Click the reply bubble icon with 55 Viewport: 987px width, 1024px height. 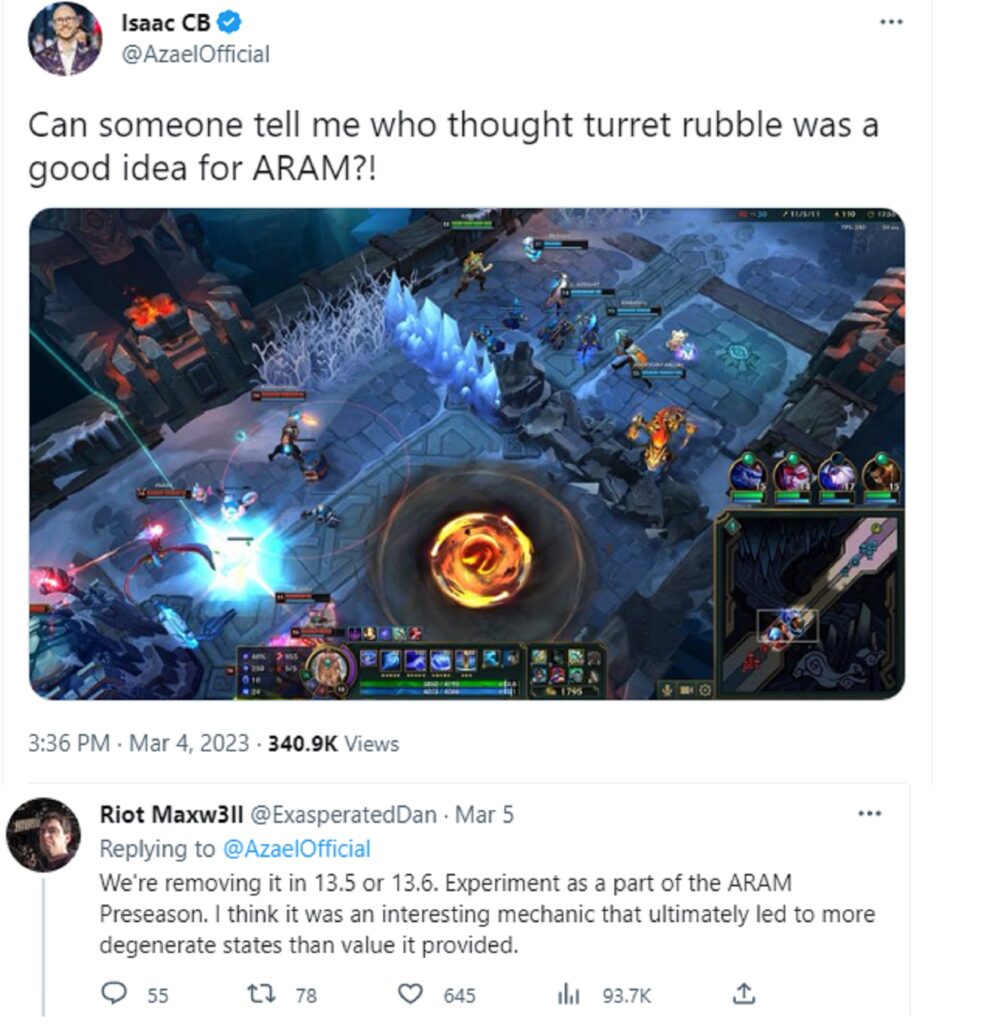pyautogui.click(x=115, y=993)
